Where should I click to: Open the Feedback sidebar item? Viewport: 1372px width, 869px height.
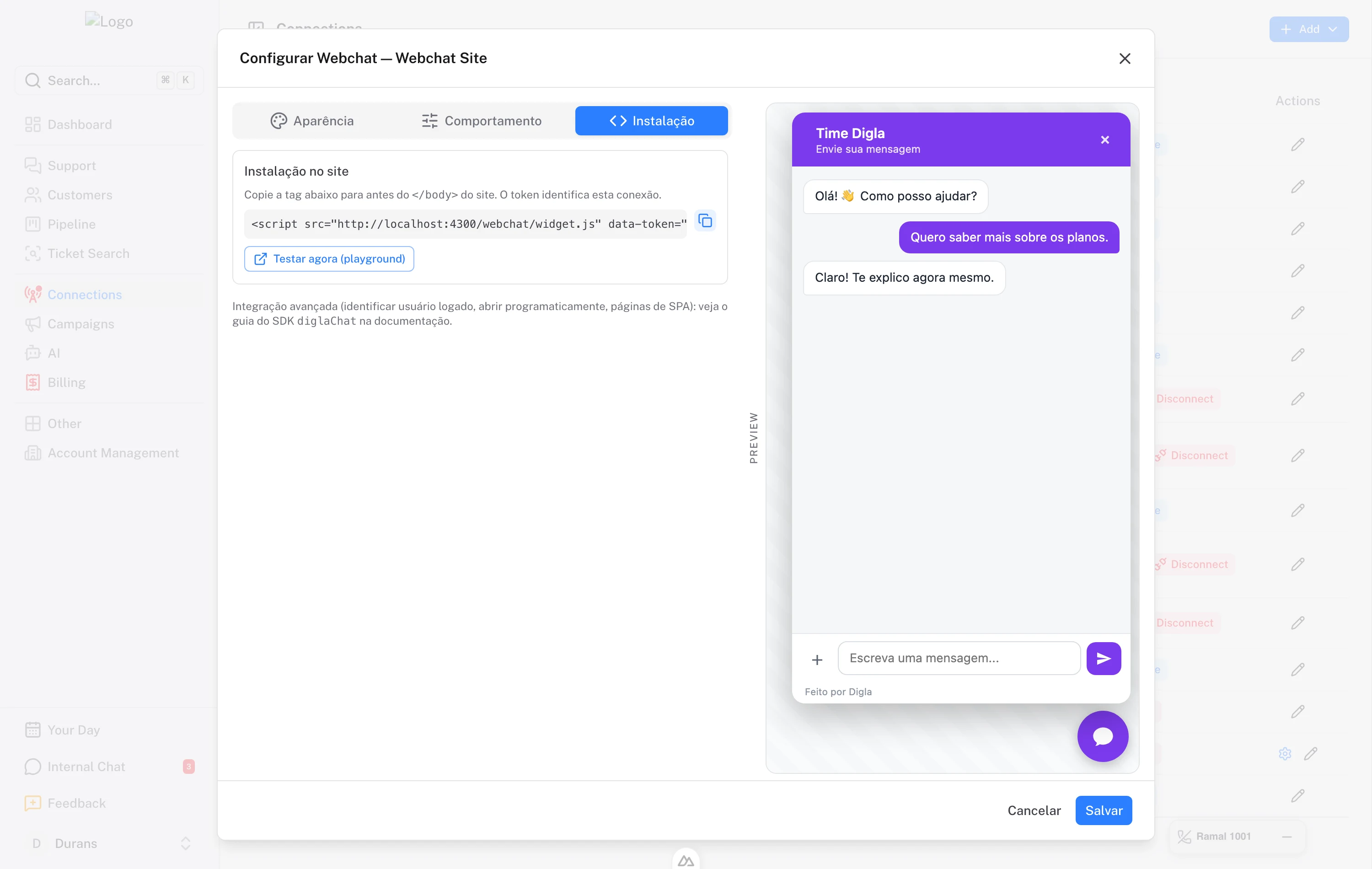tap(109, 804)
